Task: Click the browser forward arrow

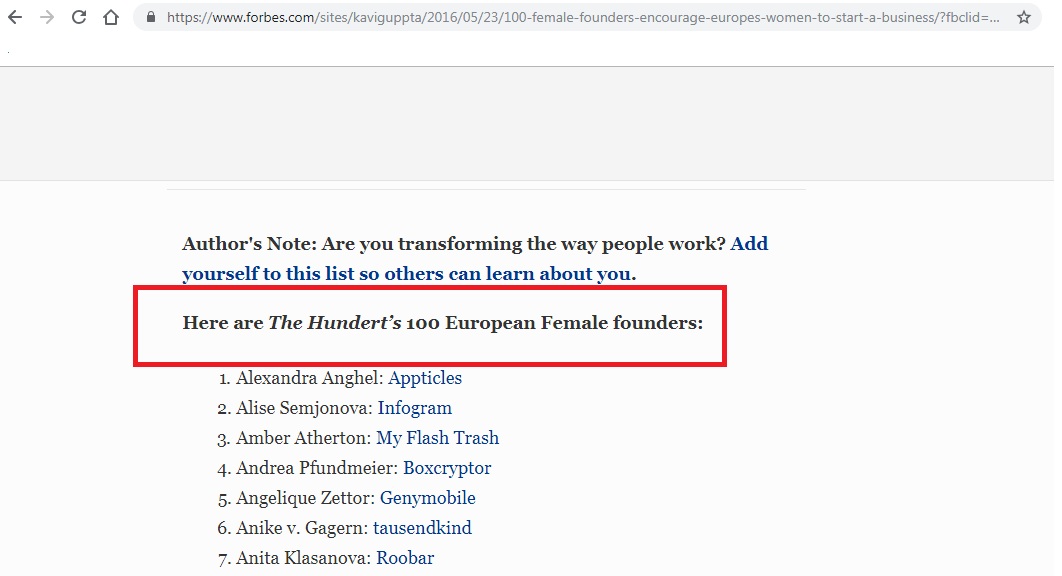Action: click(x=47, y=17)
